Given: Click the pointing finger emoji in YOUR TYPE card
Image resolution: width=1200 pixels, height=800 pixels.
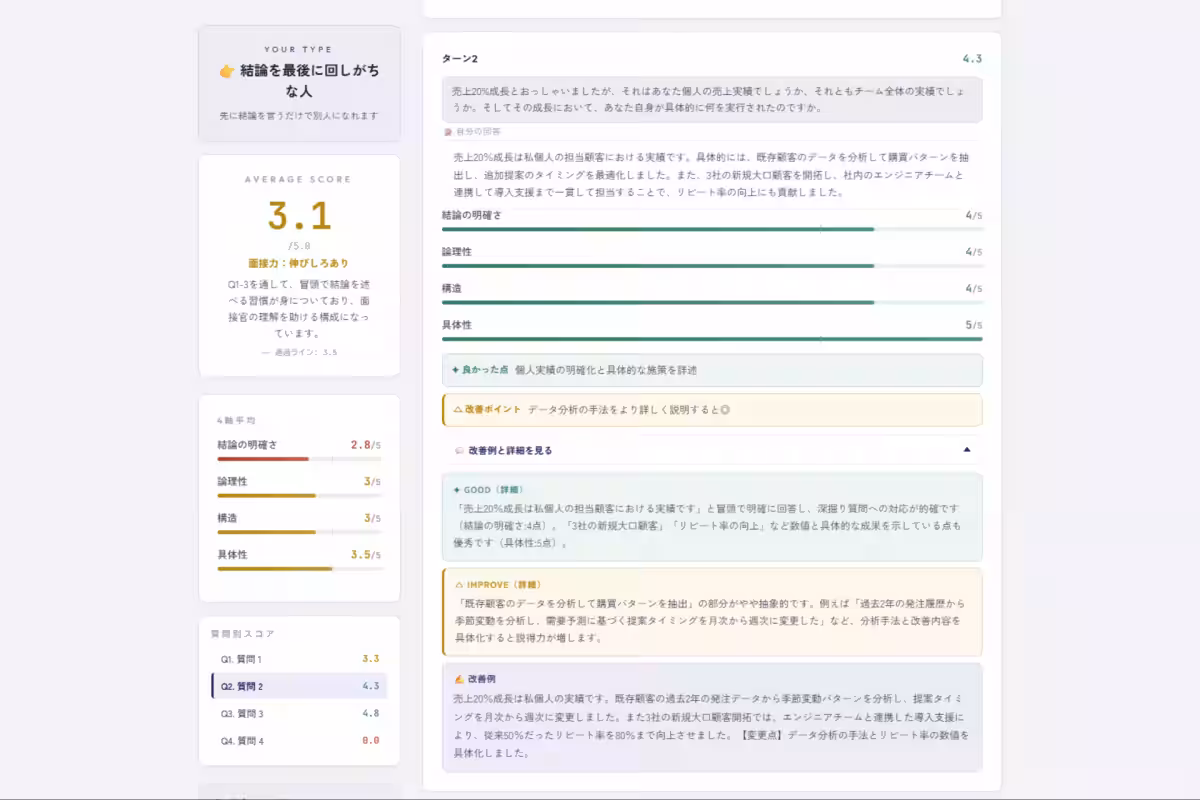Looking at the screenshot, I should (x=227, y=71).
